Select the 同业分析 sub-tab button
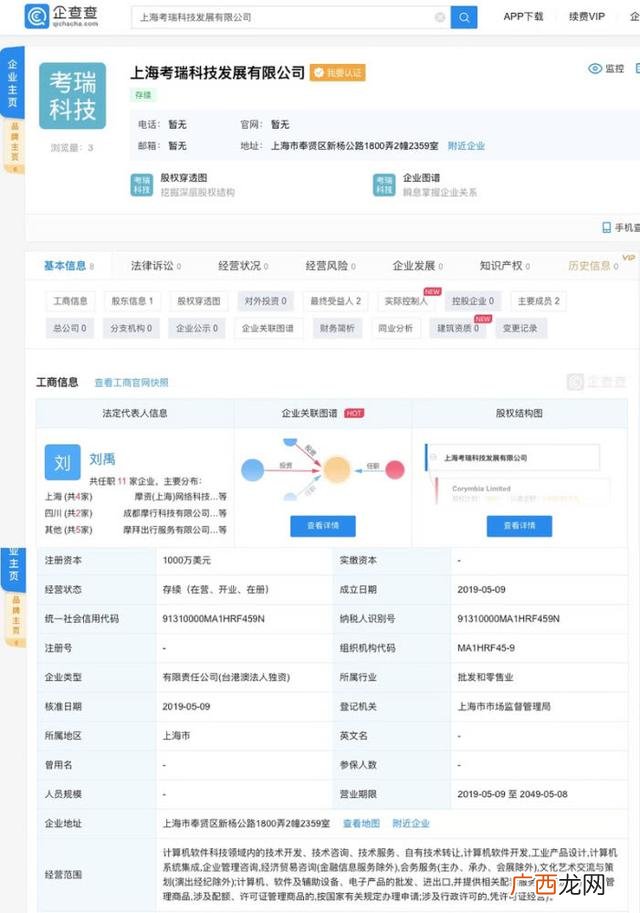The height and width of the screenshot is (913, 640). click(x=395, y=328)
